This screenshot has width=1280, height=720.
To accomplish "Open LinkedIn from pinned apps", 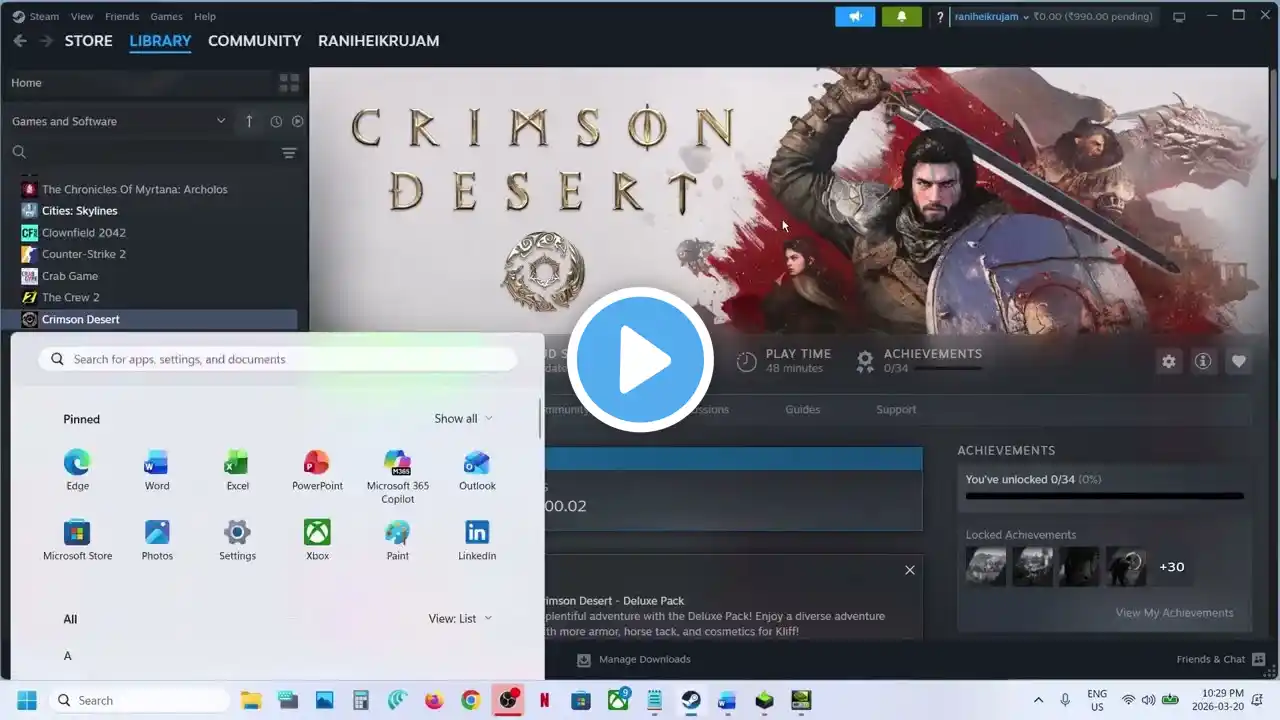I will tap(477, 540).
